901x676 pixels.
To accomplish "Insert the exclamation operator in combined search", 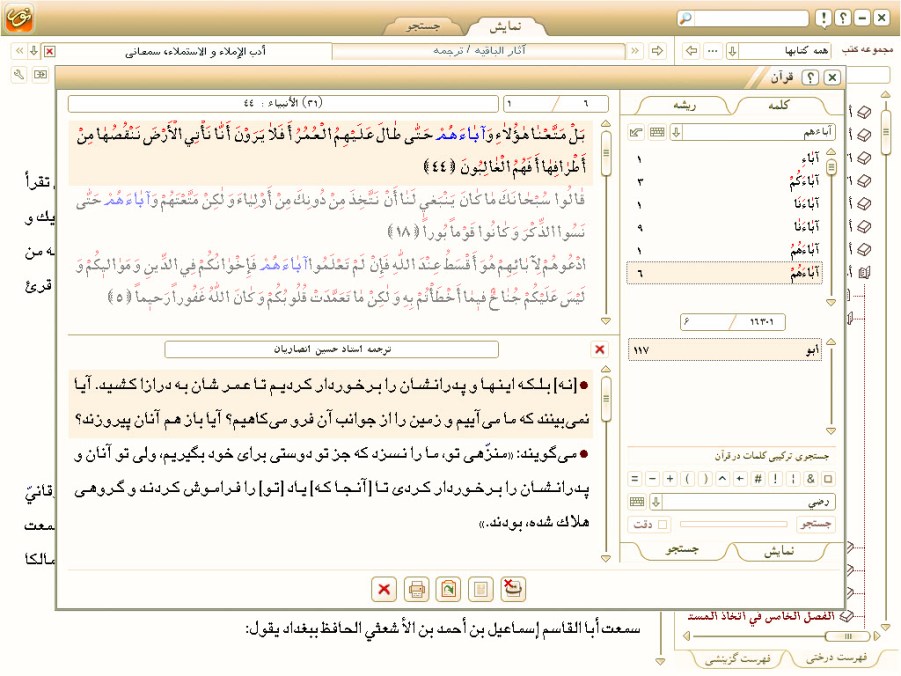I will (776, 478).
